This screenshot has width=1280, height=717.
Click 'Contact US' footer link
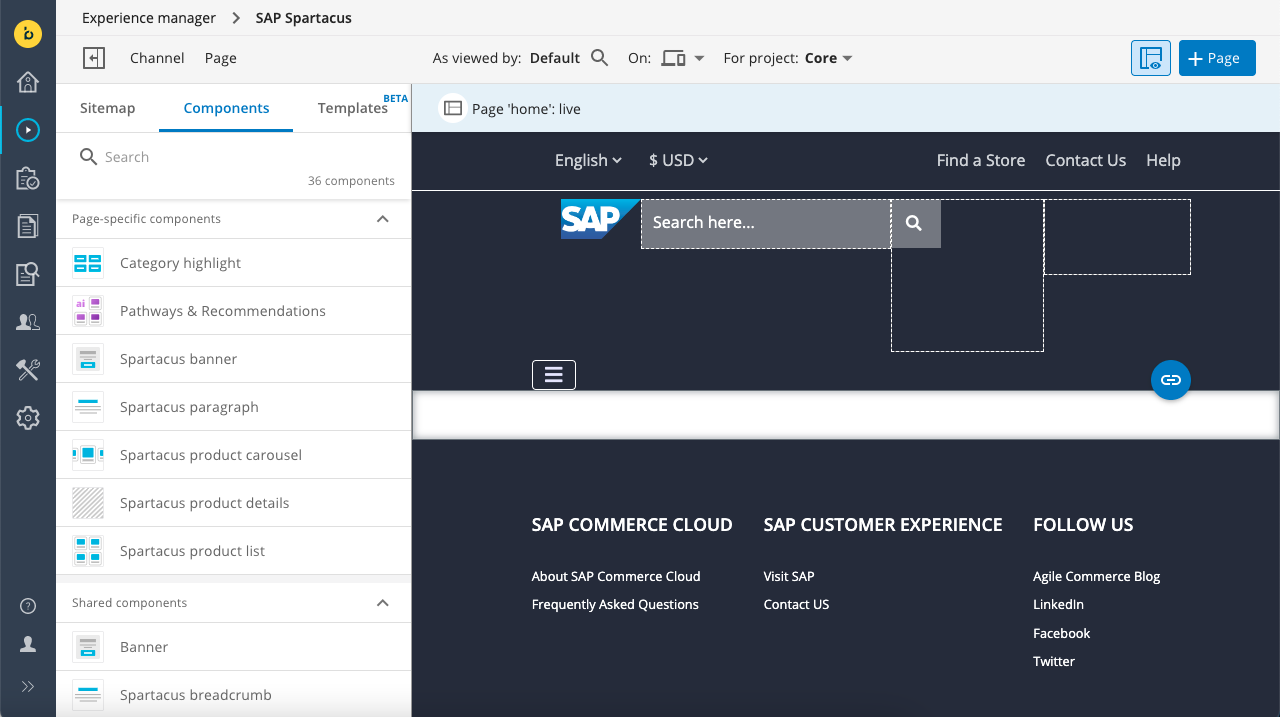tap(796, 604)
